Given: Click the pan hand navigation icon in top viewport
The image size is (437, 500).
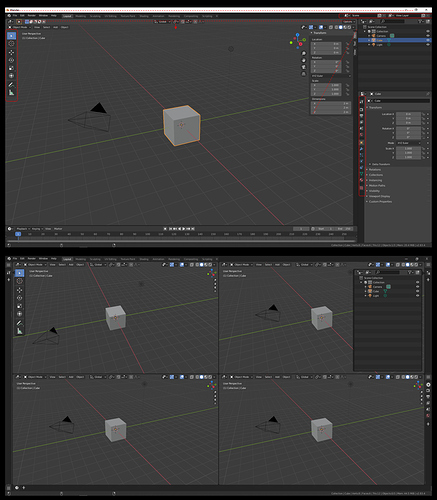Looking at the screenshot, I should (303, 60).
